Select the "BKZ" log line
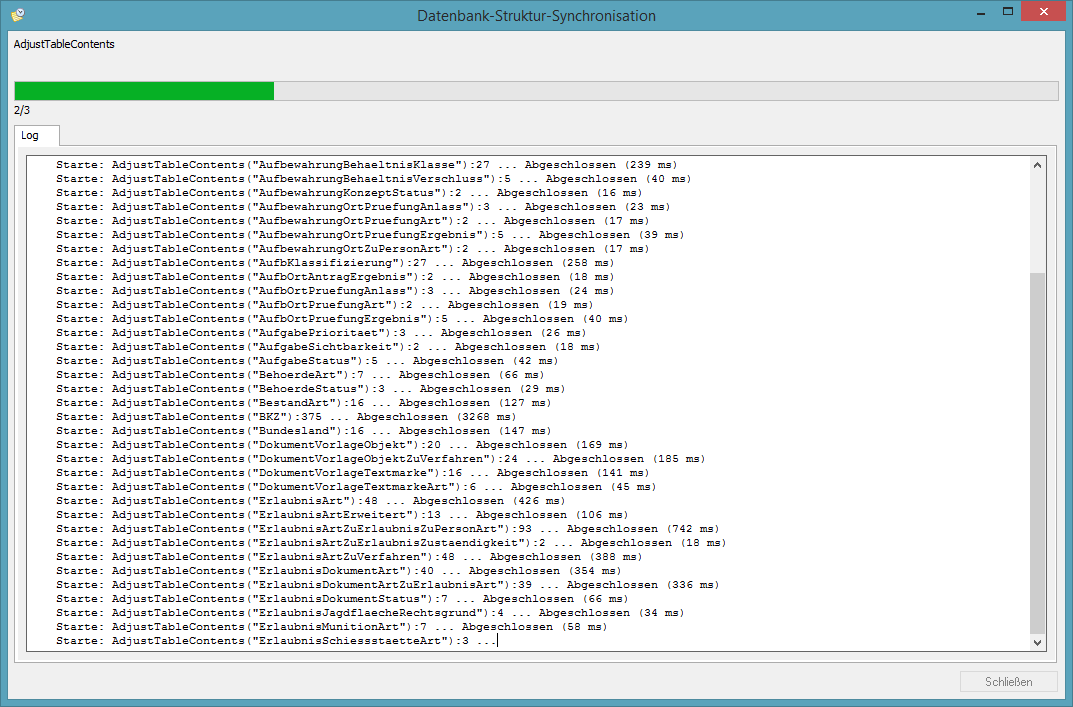Image resolution: width=1073 pixels, height=707 pixels. click(285, 417)
